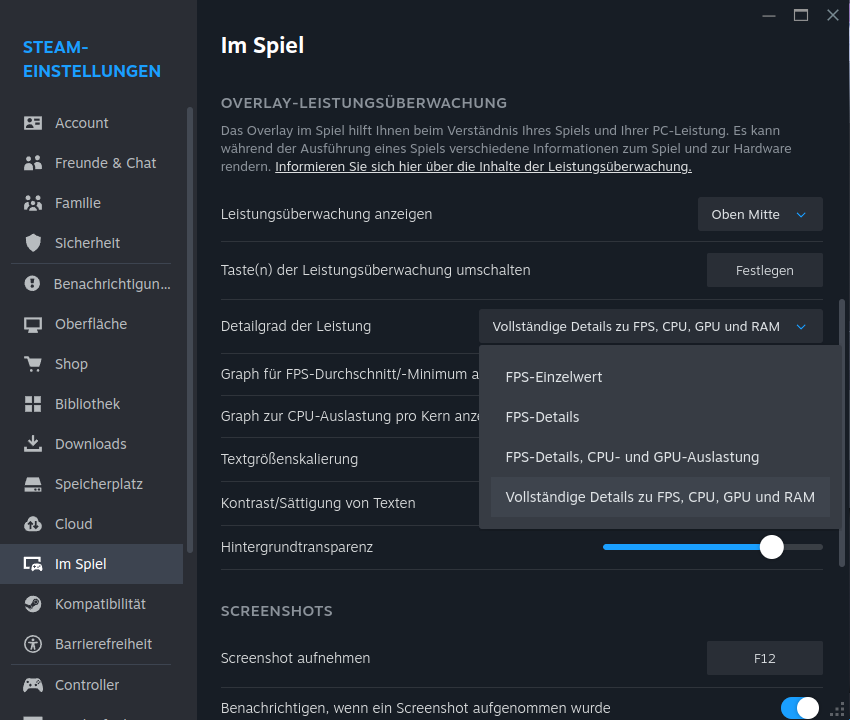Image resolution: width=850 pixels, height=720 pixels.
Task: Click the Festlegen key binding button
Action: [764, 269]
